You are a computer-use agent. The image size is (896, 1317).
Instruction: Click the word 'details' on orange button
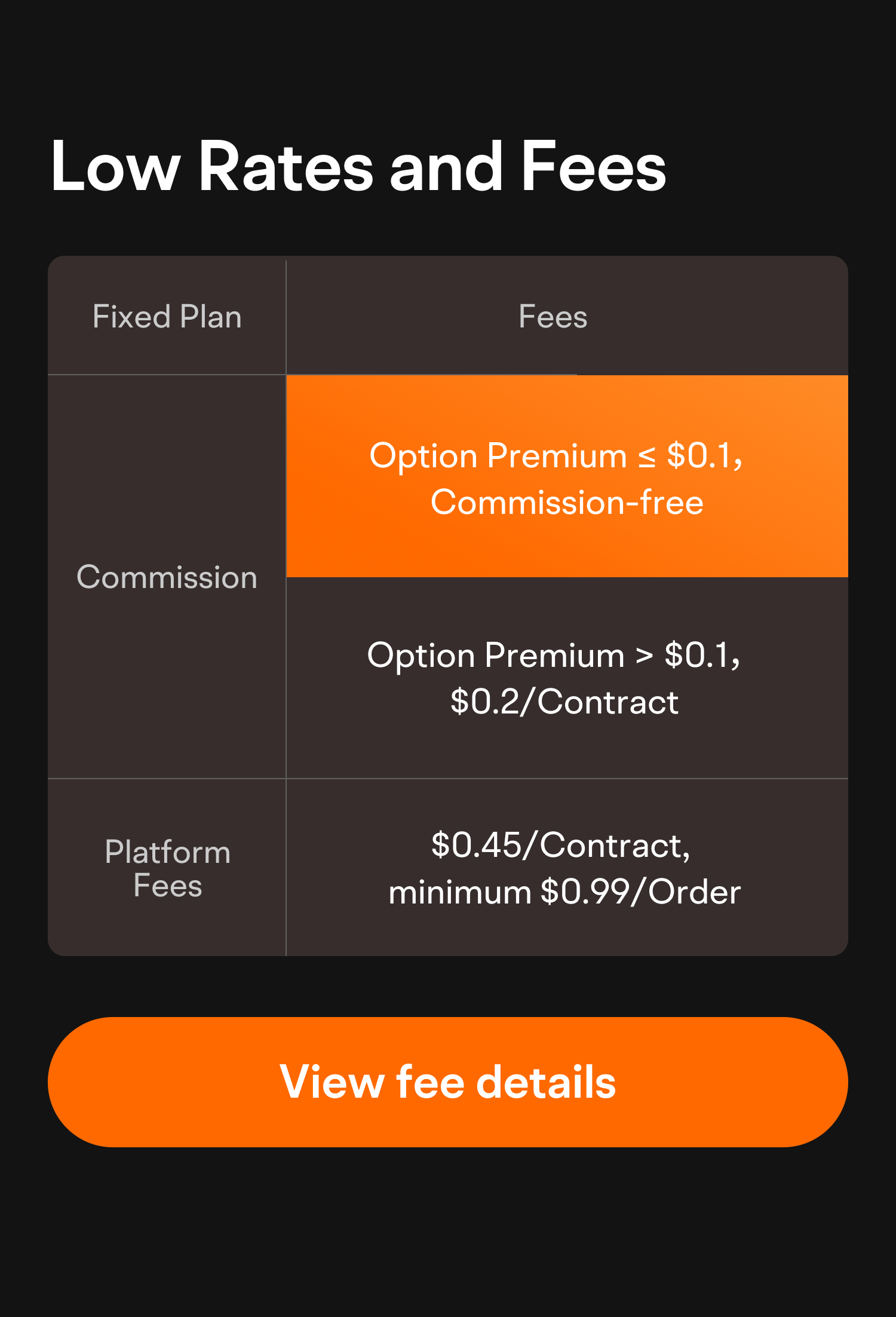546,1082
